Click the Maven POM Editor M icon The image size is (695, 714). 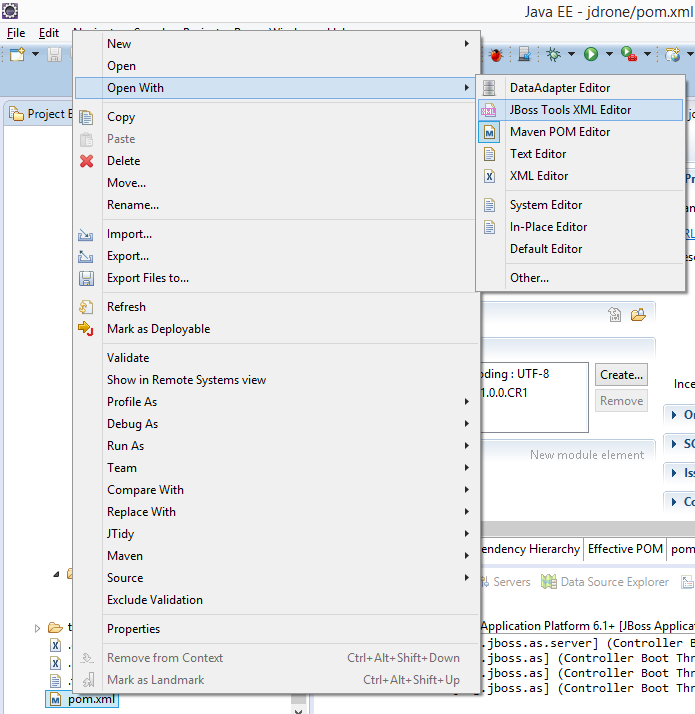coord(489,133)
